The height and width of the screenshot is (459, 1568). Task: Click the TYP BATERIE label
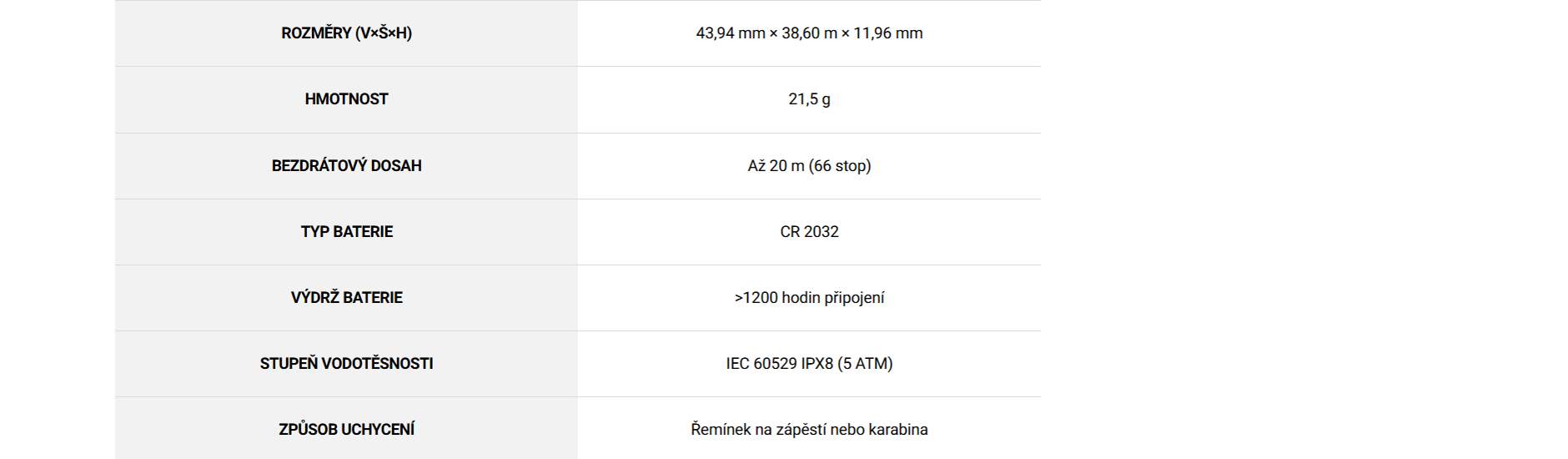[x=346, y=231]
